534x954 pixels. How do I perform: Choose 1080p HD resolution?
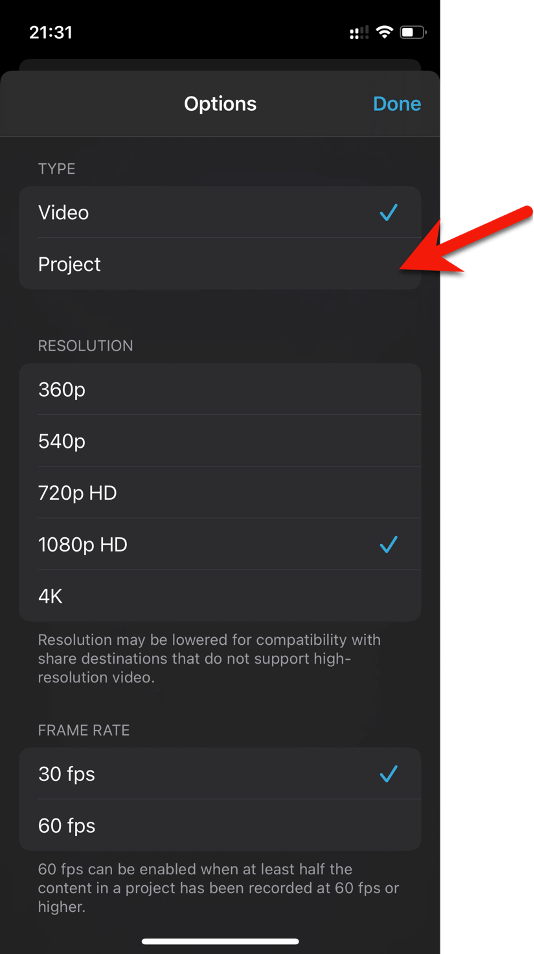click(x=220, y=545)
